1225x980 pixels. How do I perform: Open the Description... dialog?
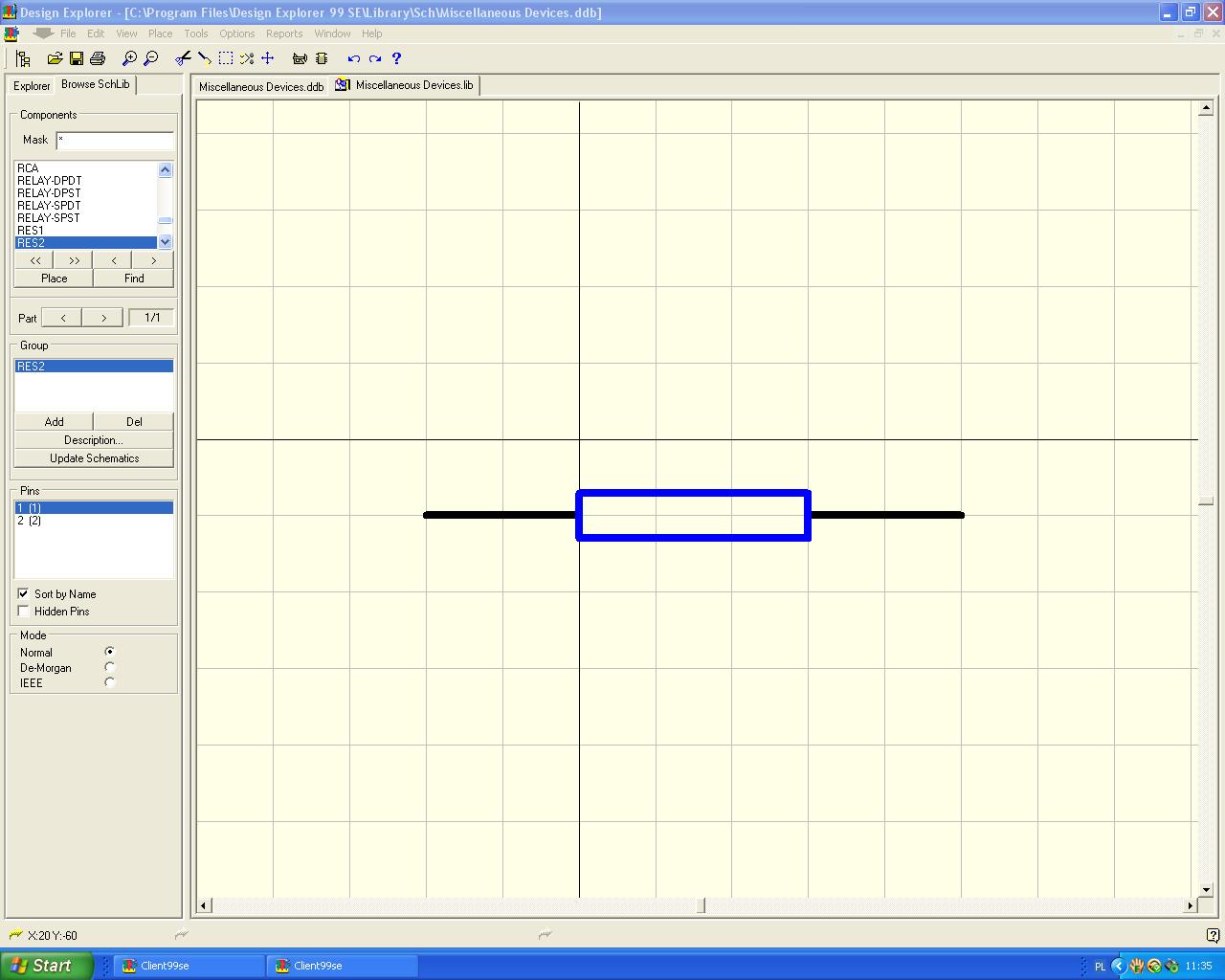[x=94, y=440]
